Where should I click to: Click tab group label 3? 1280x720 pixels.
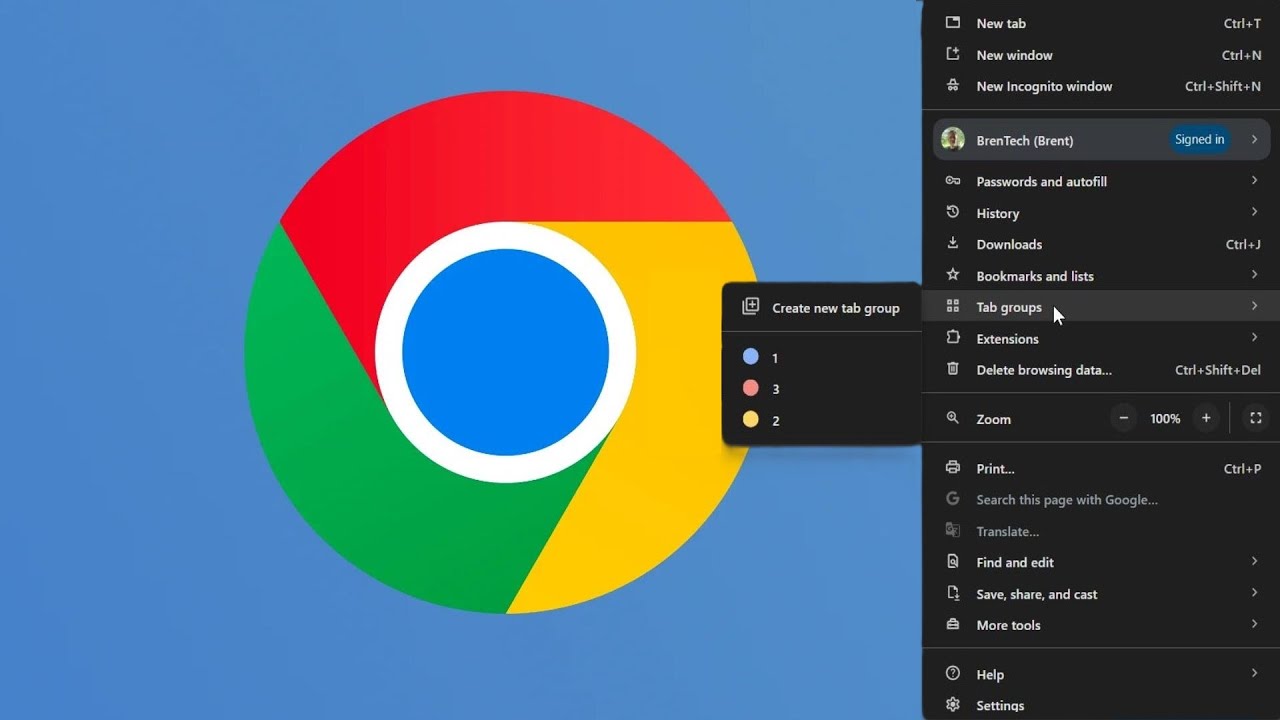click(x=775, y=389)
